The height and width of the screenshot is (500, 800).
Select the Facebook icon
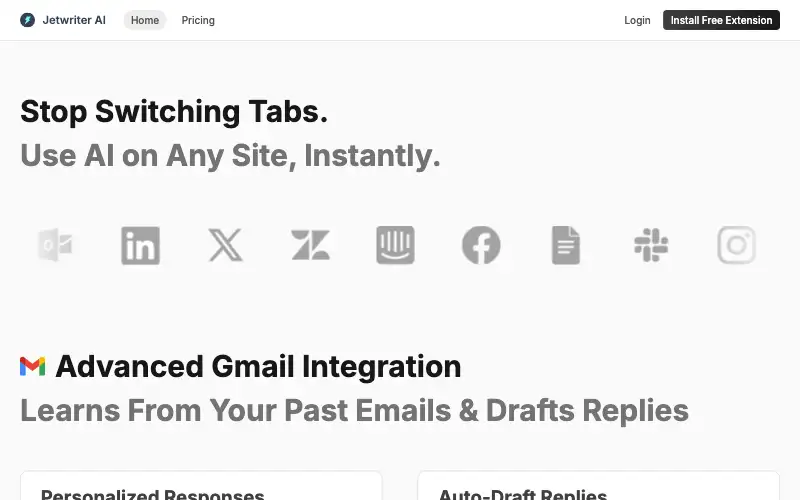[481, 245]
